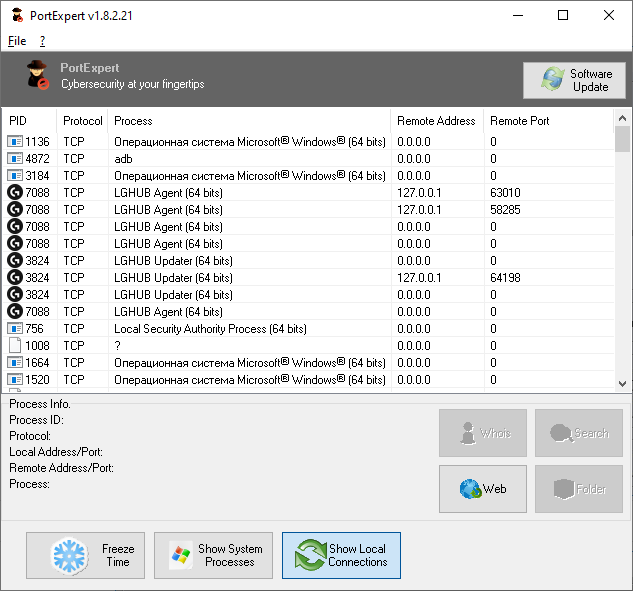633x591 pixels.
Task: Toggle Freeze Time
Action: (86, 555)
